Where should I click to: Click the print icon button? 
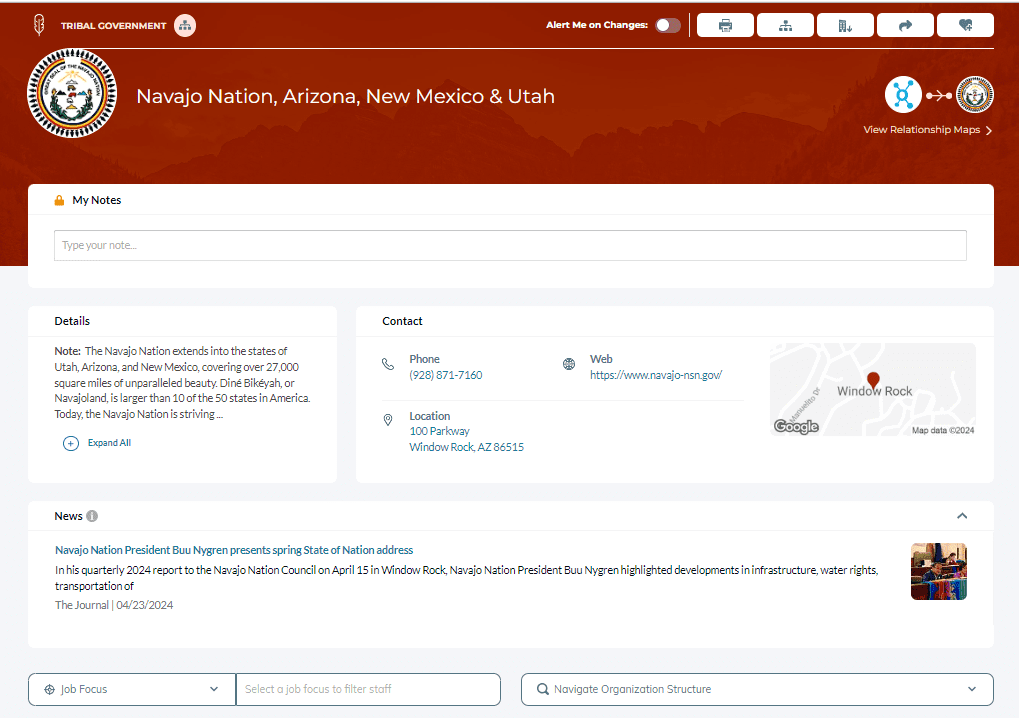(x=725, y=26)
